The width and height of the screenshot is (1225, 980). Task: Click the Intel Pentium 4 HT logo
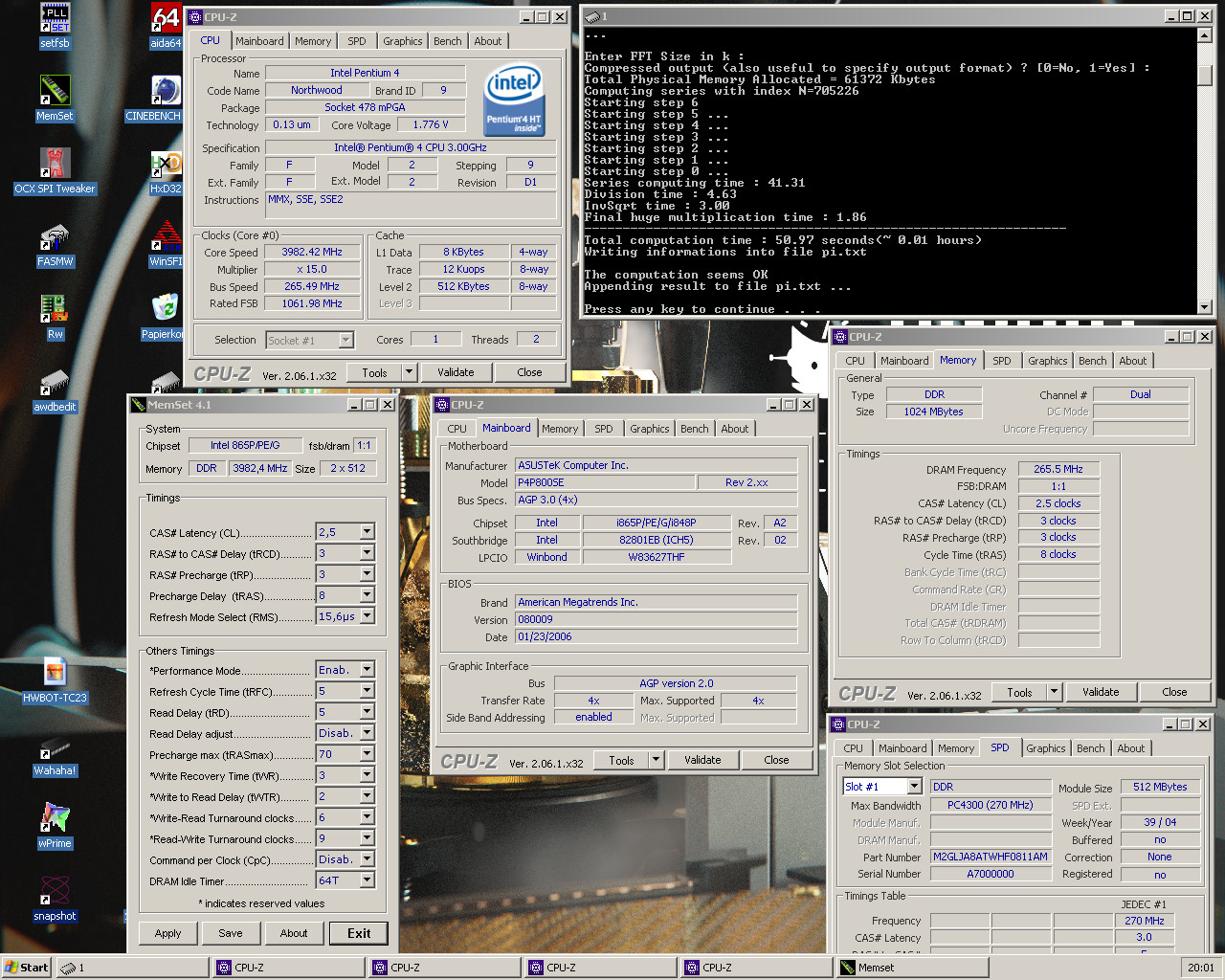click(x=514, y=100)
